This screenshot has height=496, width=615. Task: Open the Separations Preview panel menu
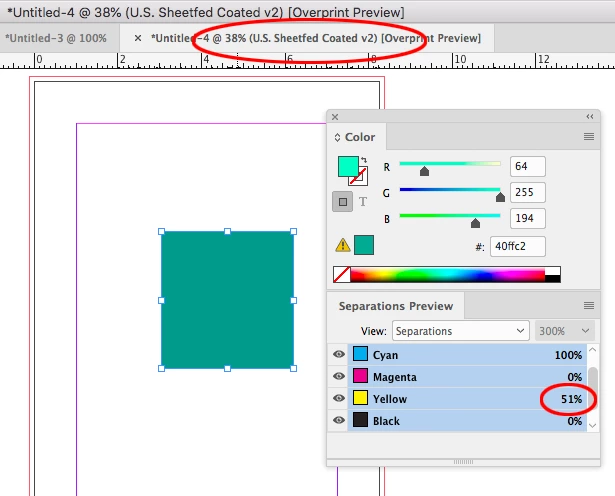coord(589,305)
